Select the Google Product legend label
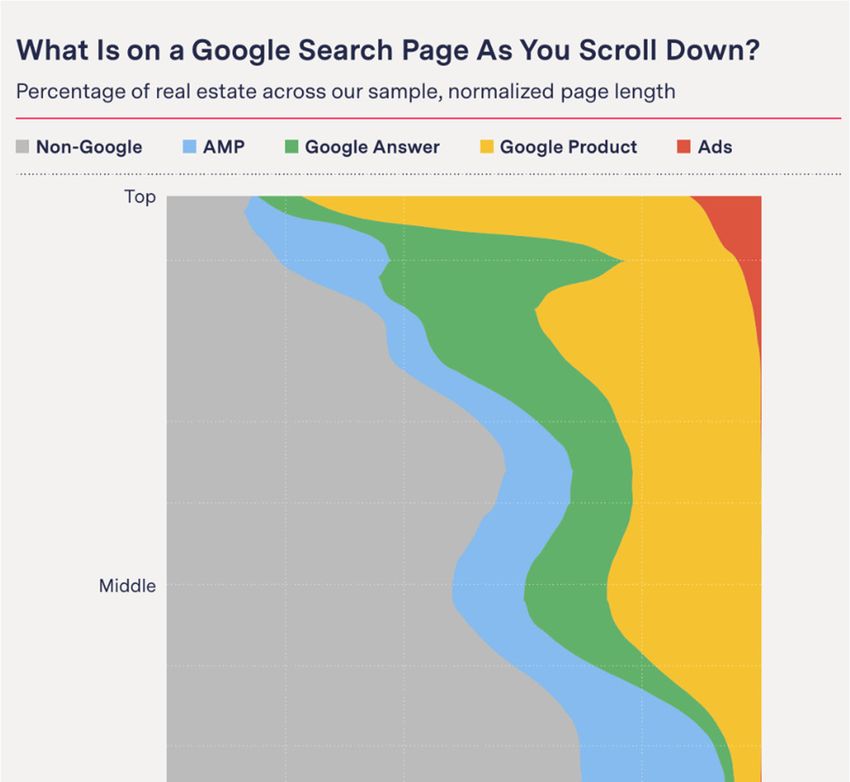The image size is (850, 782). pyautogui.click(x=569, y=147)
